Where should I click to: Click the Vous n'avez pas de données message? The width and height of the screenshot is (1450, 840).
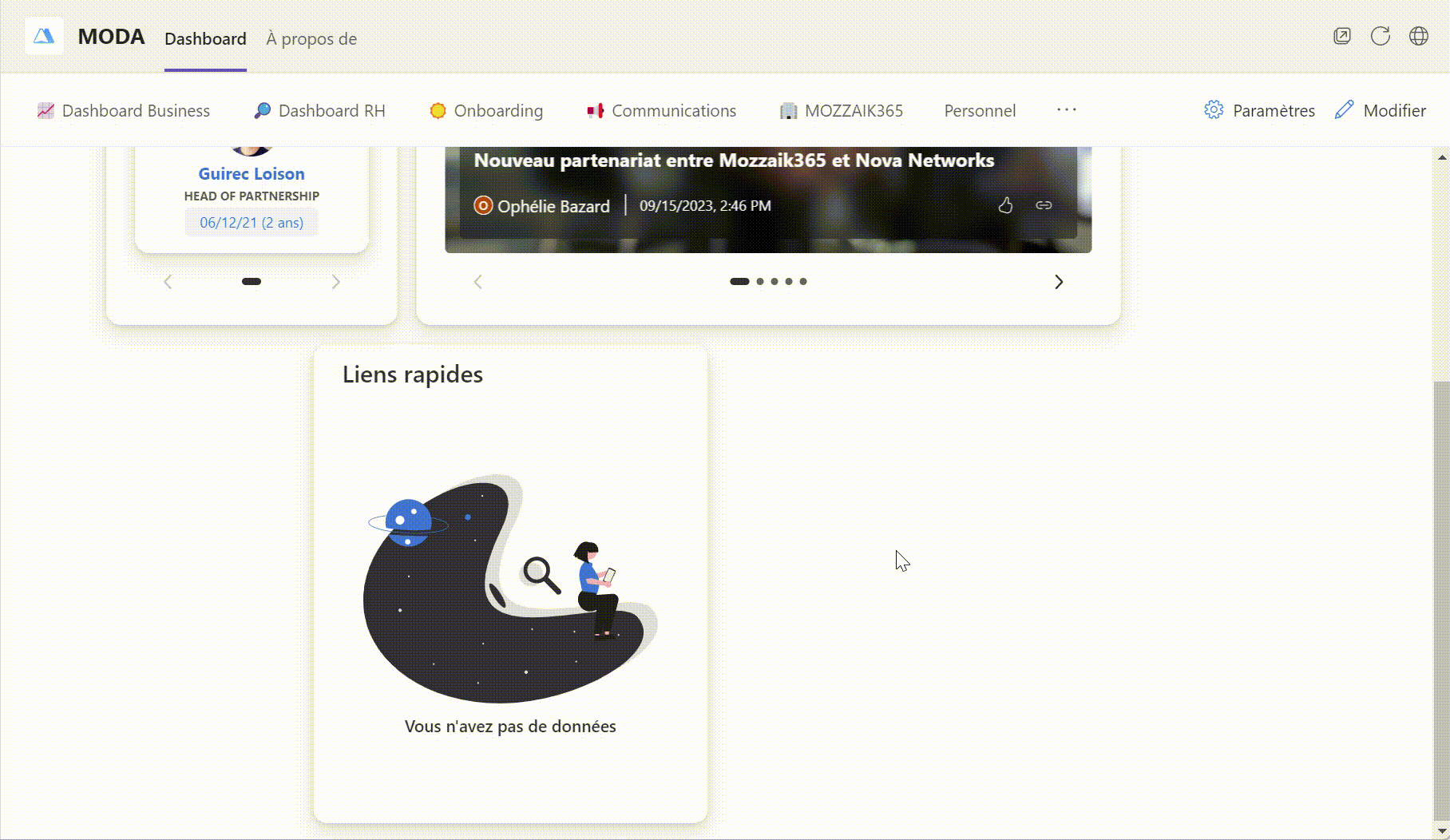tap(510, 727)
